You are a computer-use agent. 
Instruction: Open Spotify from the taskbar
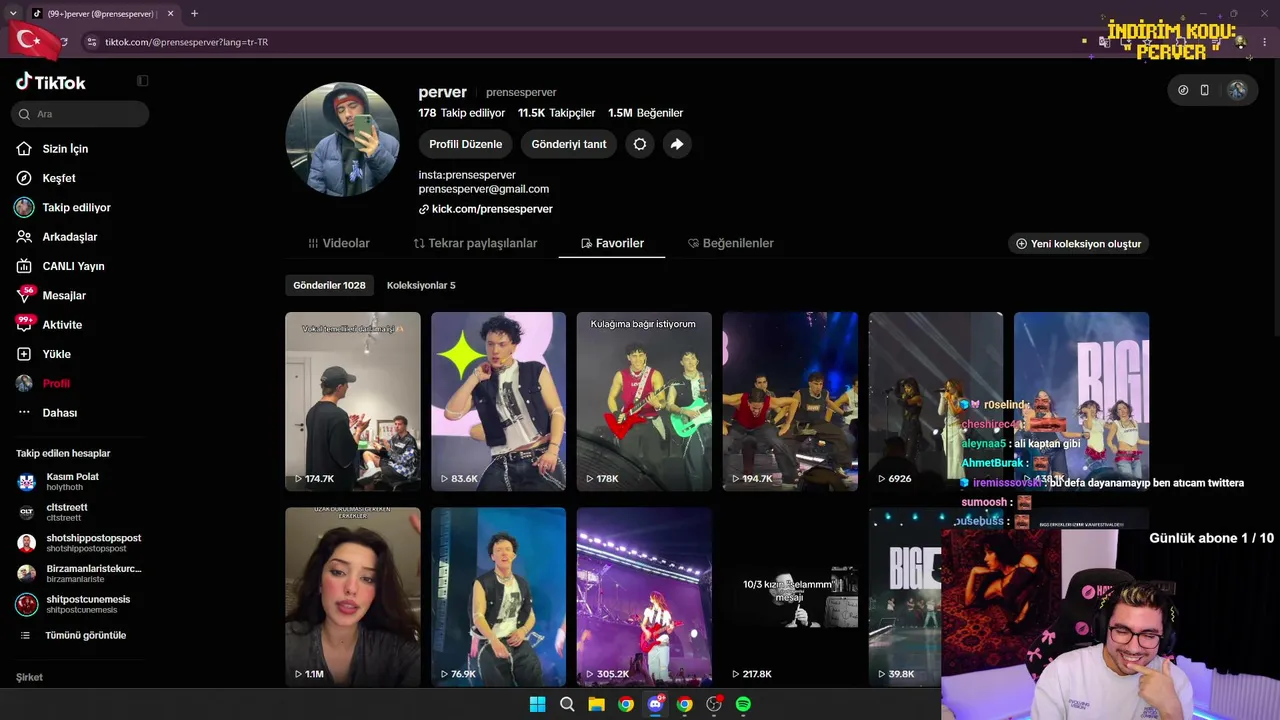click(743, 704)
